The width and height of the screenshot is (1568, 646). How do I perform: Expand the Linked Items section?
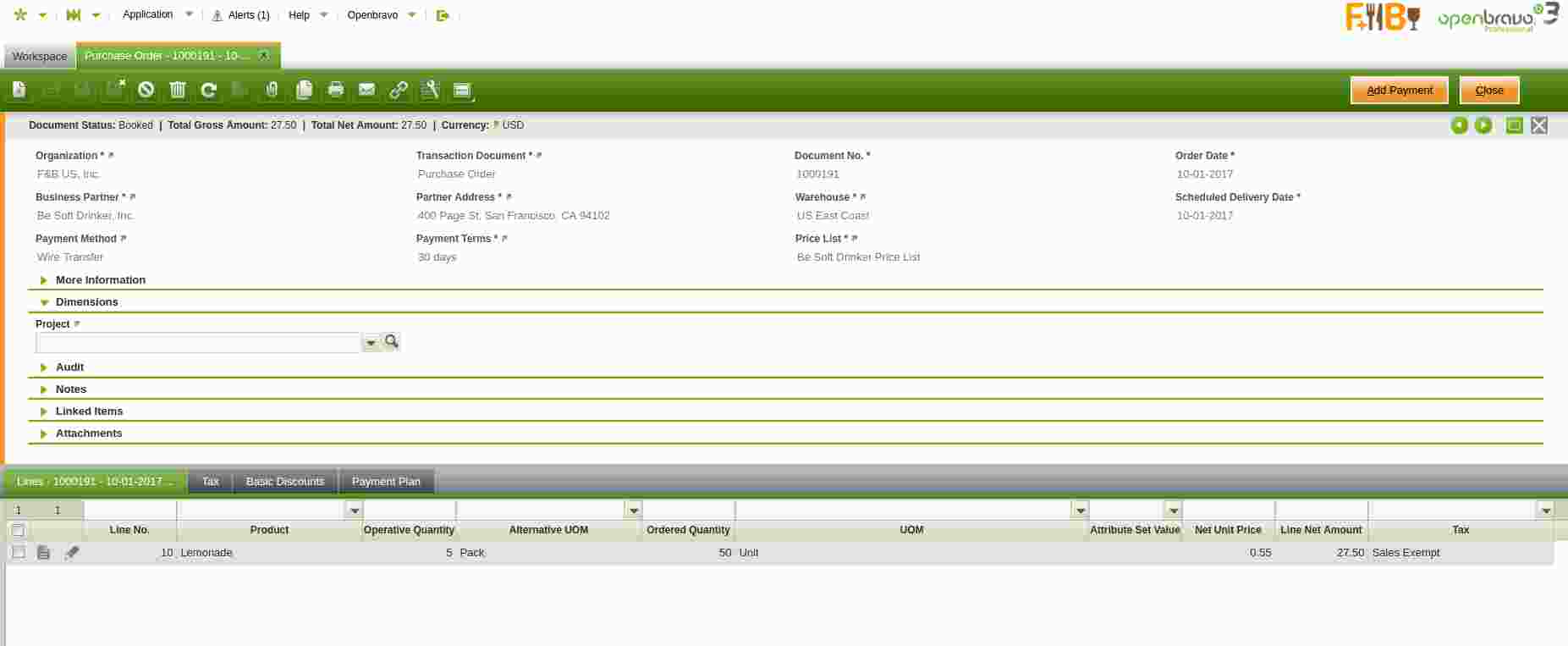[89, 411]
